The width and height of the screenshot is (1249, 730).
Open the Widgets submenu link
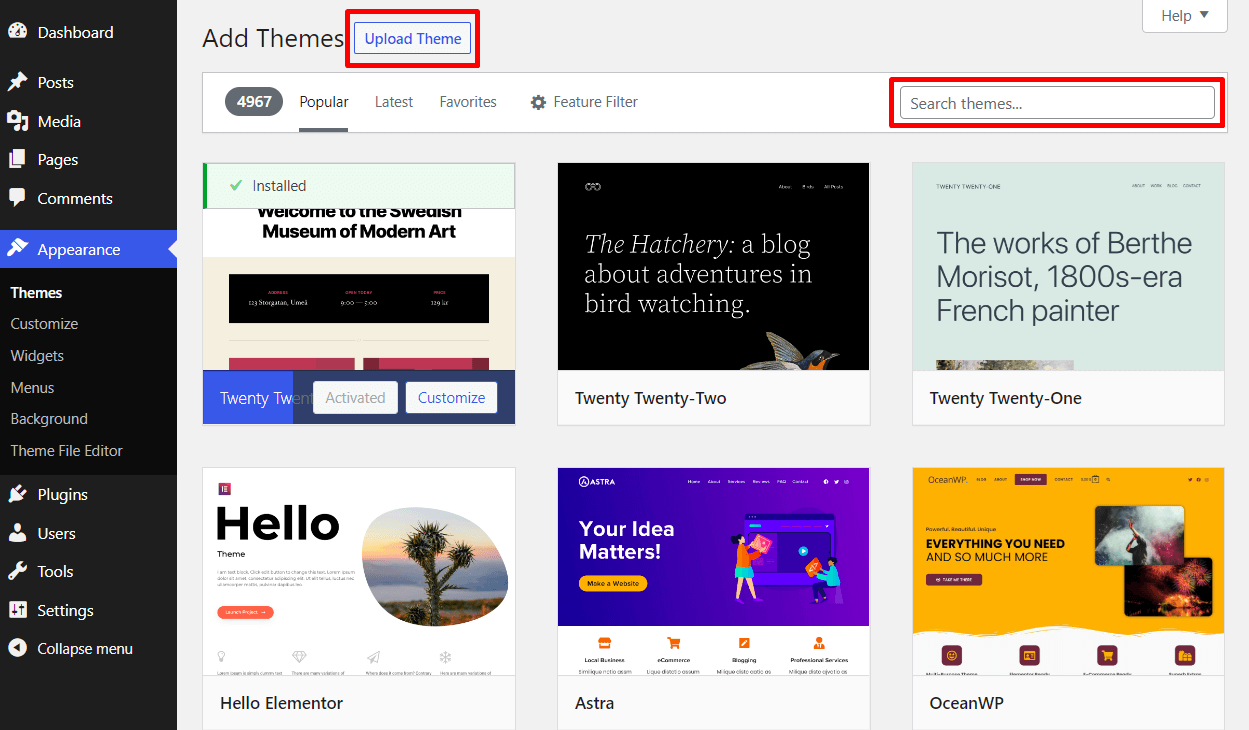(37, 356)
